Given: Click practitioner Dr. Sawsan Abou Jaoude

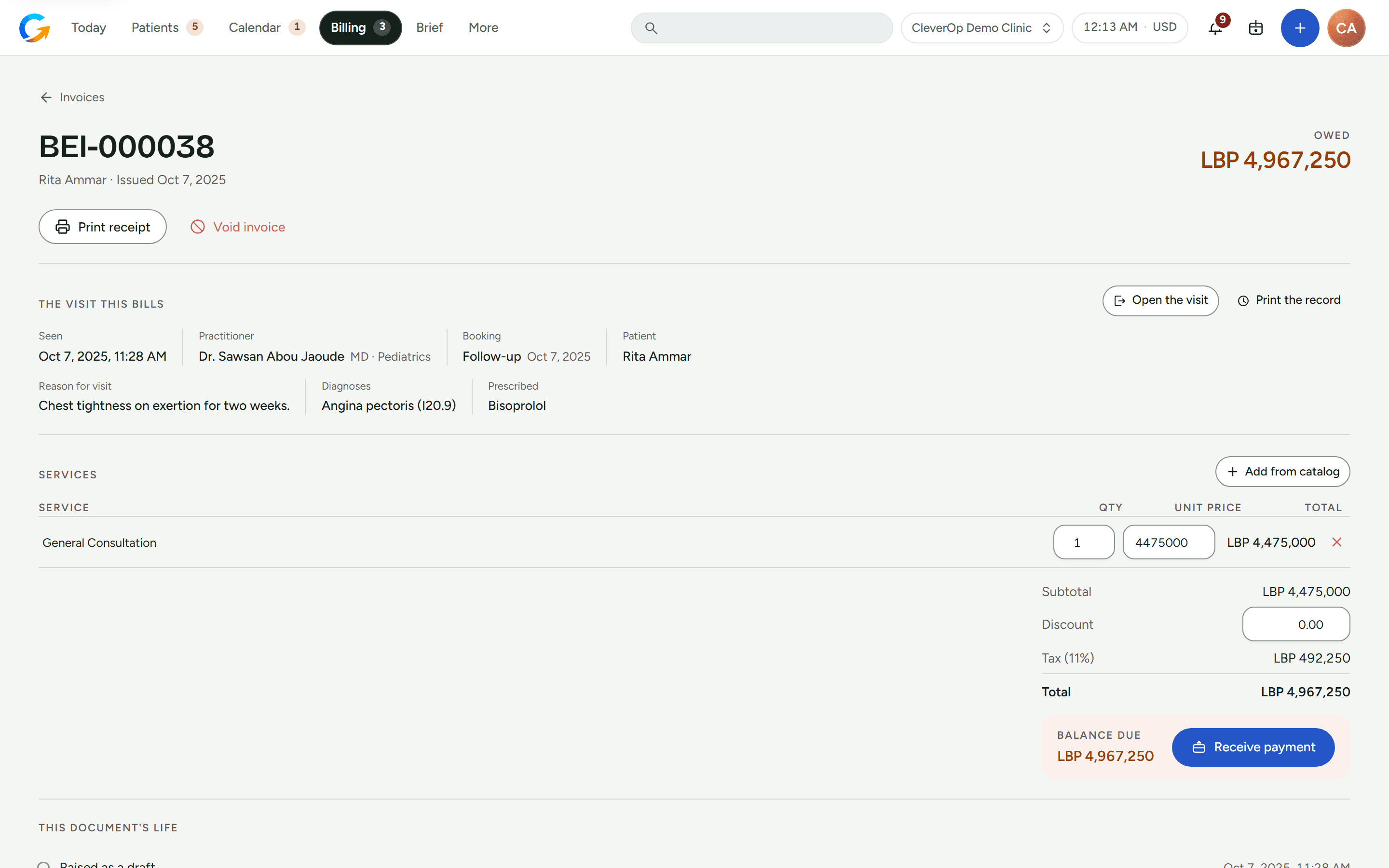Looking at the screenshot, I should pos(272,356).
